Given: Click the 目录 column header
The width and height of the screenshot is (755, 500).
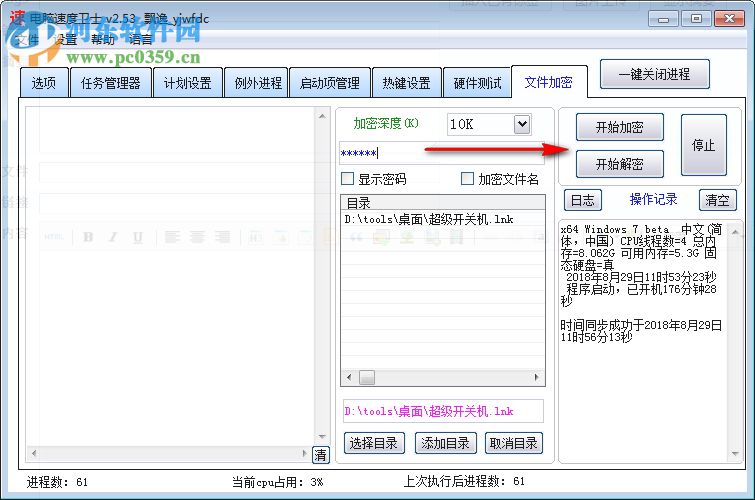Looking at the screenshot, I should click(443, 203).
